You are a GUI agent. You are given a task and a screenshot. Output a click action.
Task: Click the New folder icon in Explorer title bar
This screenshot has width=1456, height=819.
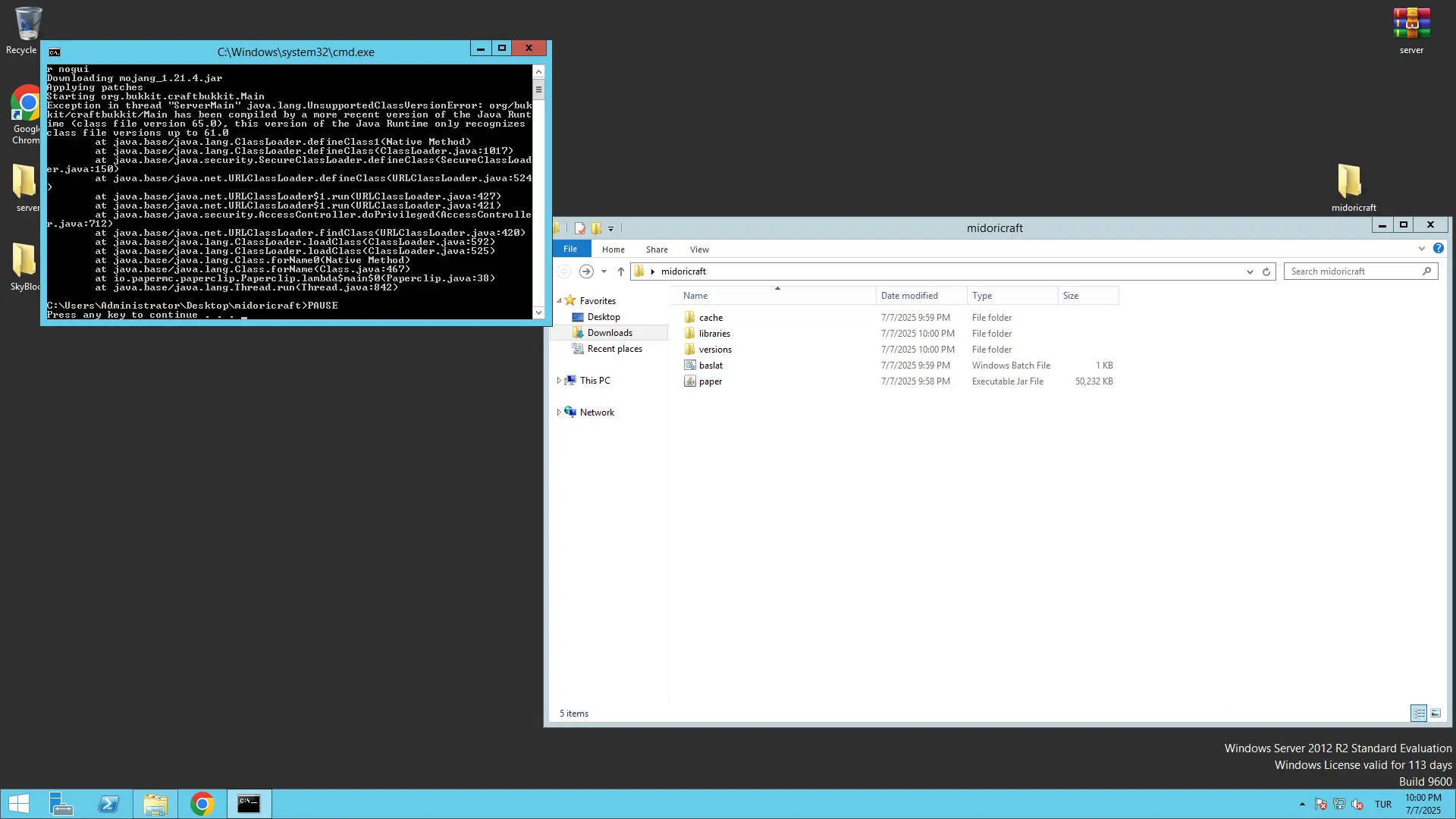[597, 228]
